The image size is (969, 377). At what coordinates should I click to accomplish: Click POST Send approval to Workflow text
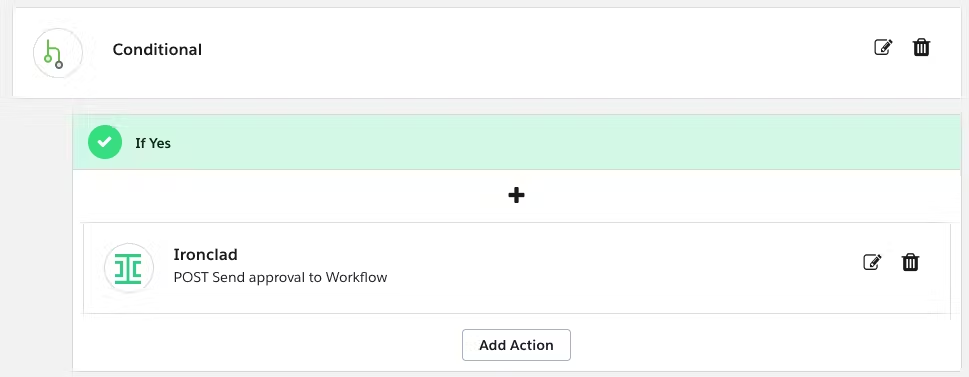(281, 277)
